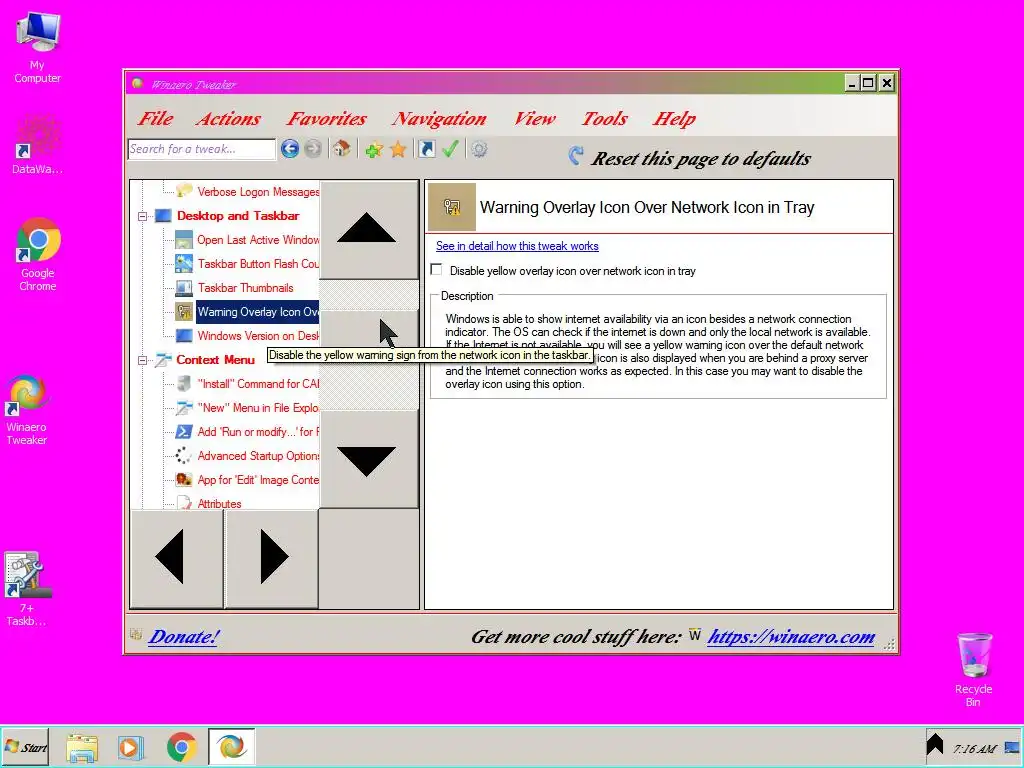Viewport: 1024px width, 768px height.
Task: Open the Actions menu
Action: click(228, 118)
